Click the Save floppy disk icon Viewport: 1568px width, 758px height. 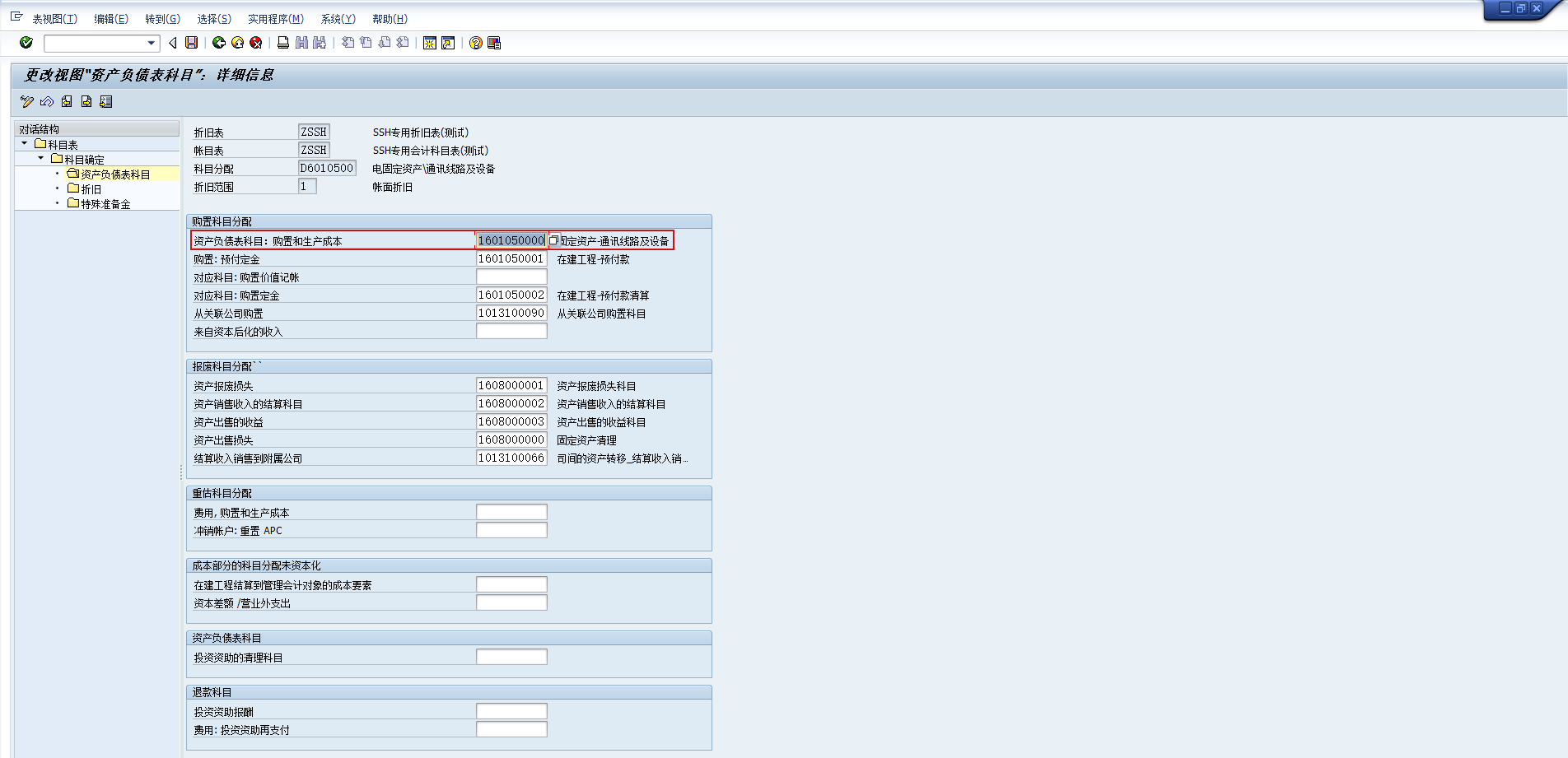(x=192, y=43)
